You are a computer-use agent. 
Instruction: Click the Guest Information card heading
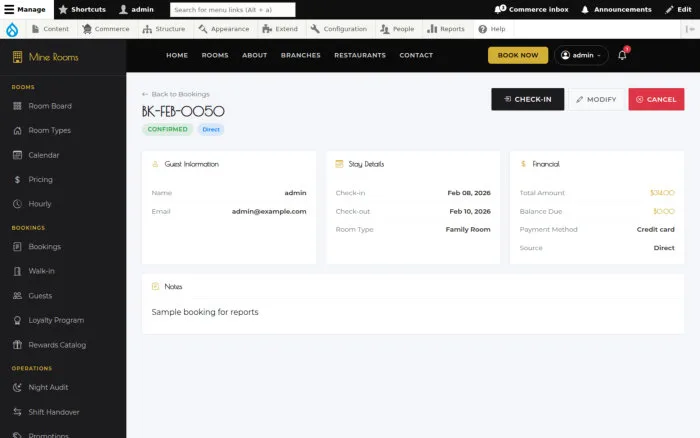pos(192,164)
